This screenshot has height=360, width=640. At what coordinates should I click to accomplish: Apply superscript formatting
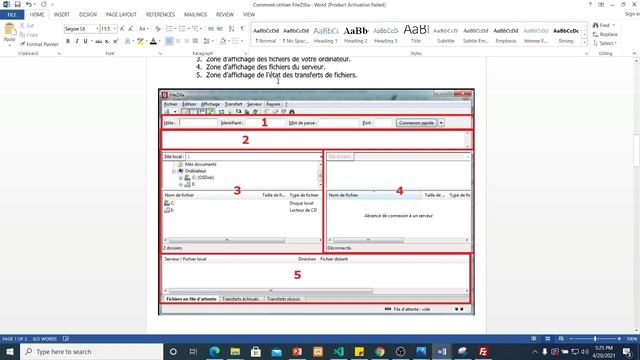click(116, 41)
